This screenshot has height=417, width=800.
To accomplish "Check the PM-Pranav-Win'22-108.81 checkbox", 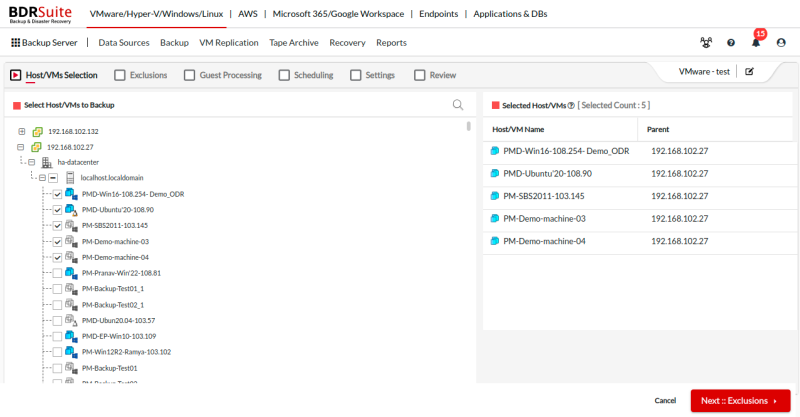I will coord(57,273).
